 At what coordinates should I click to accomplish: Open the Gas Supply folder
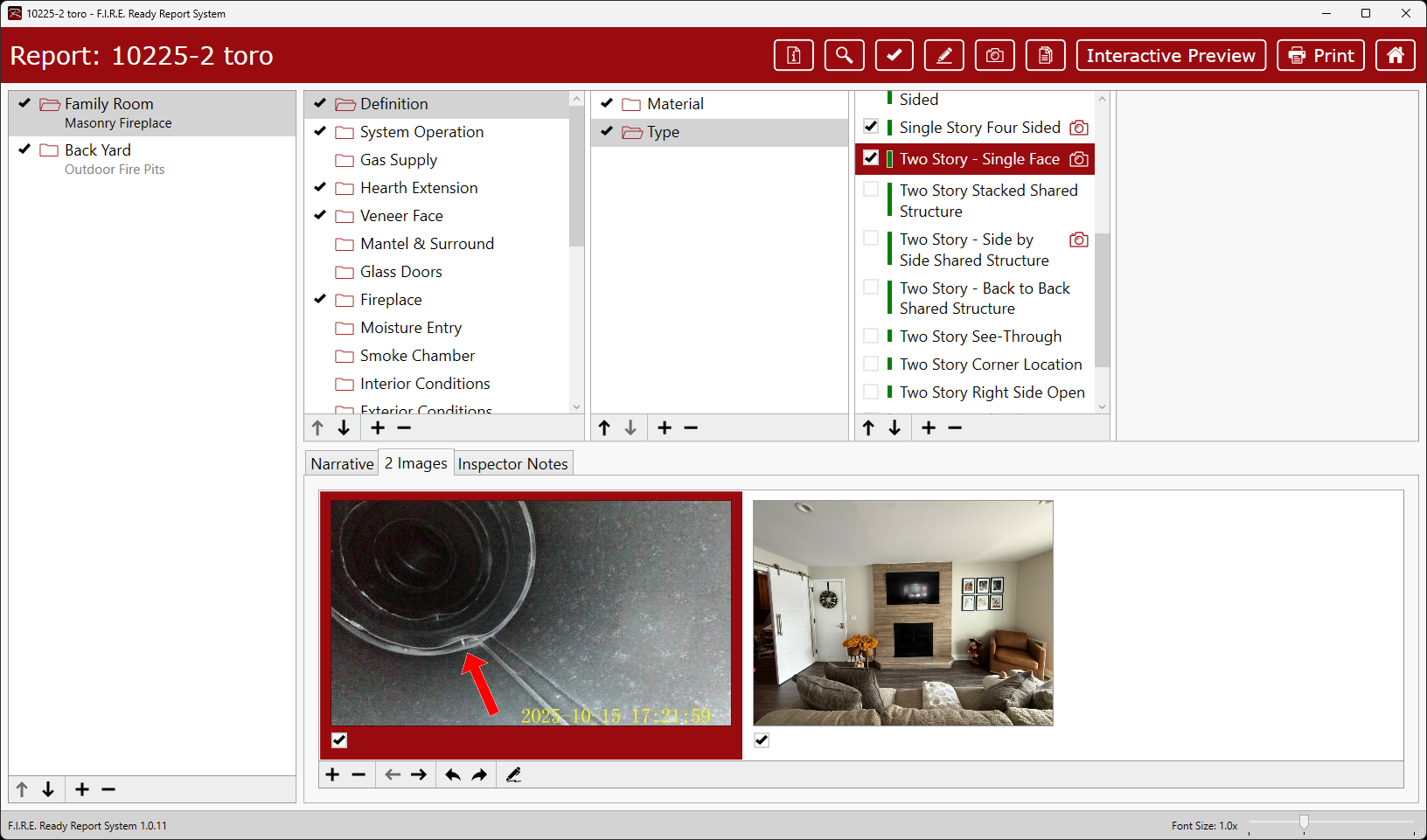(x=398, y=160)
